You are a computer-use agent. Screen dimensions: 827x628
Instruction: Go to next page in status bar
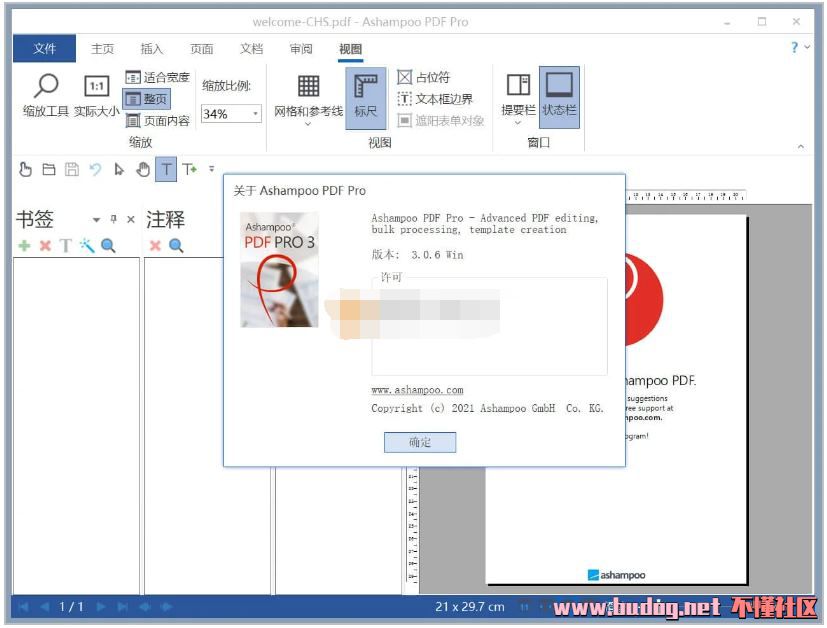[101, 607]
